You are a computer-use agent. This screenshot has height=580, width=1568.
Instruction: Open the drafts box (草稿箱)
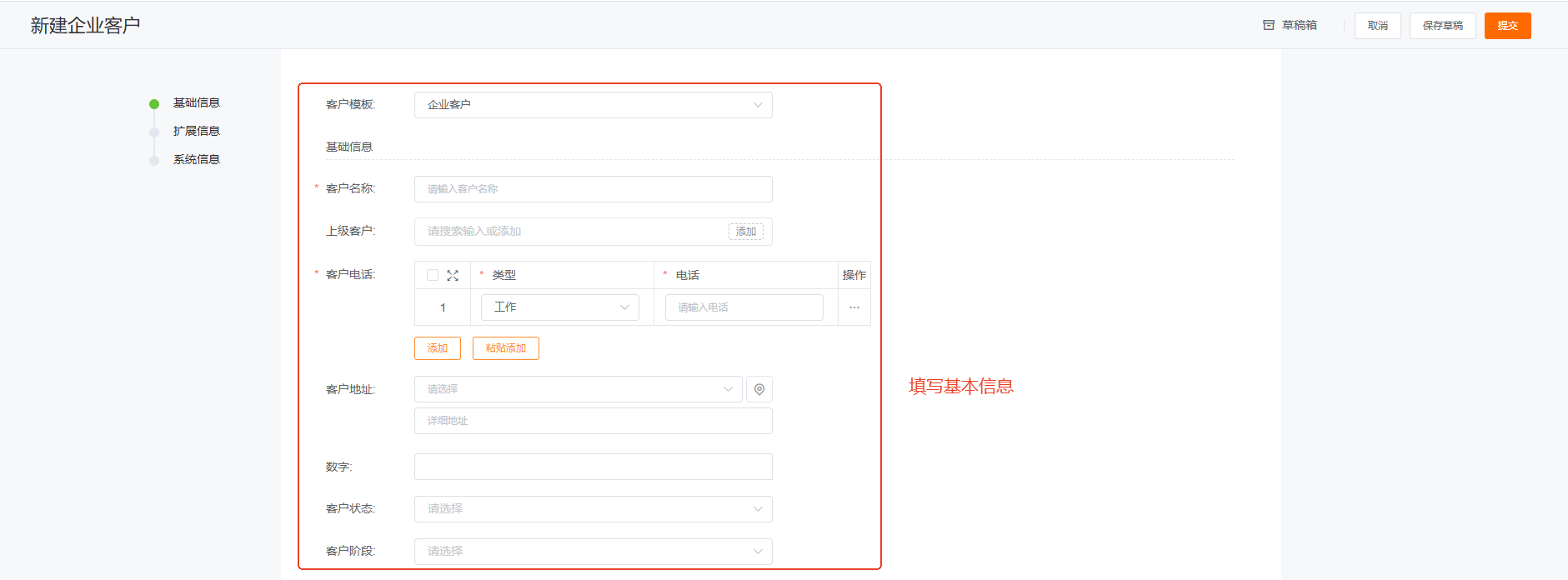tap(1290, 26)
